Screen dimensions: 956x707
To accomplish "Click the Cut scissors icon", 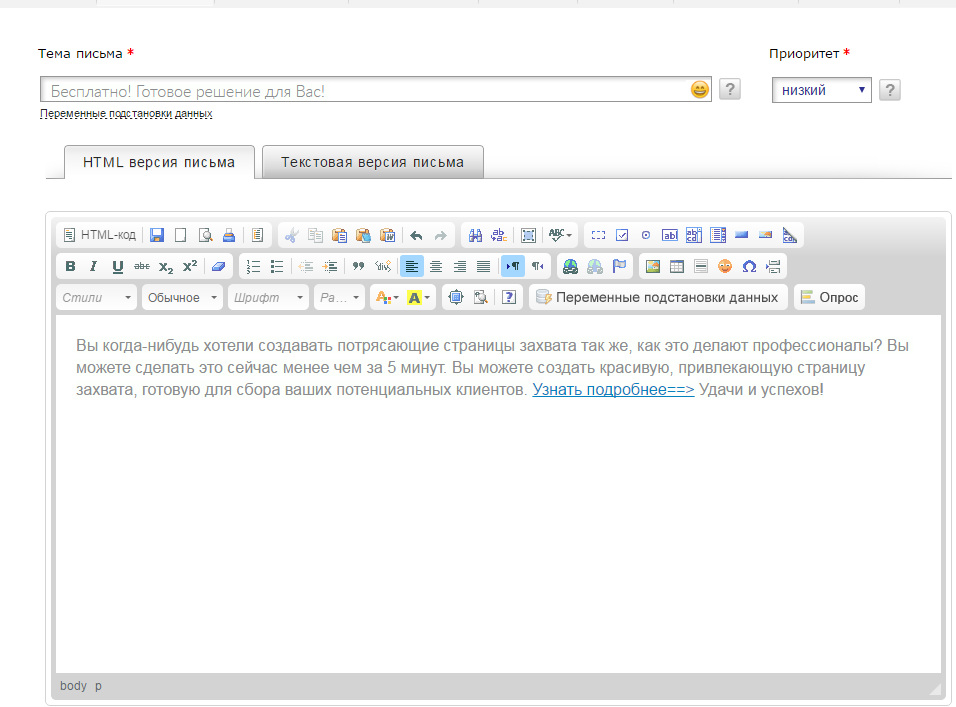I will [x=291, y=235].
